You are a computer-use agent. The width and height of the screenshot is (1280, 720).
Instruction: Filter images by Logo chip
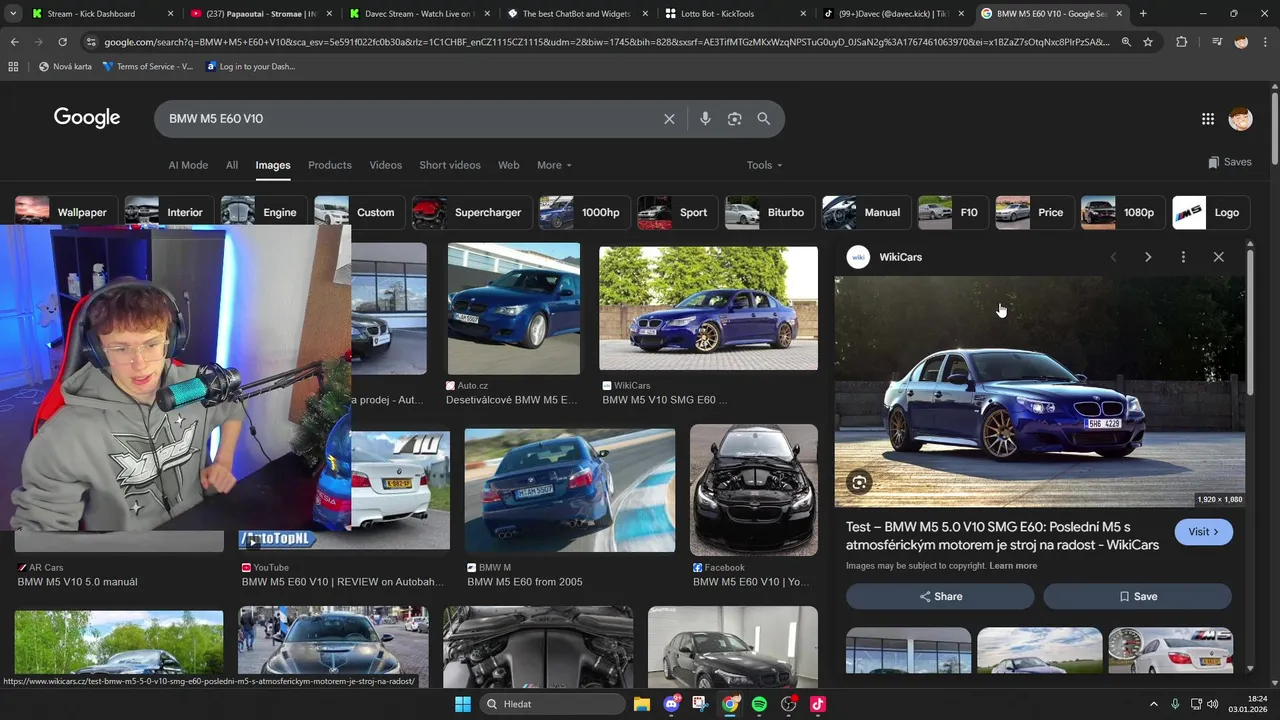[1209, 212]
